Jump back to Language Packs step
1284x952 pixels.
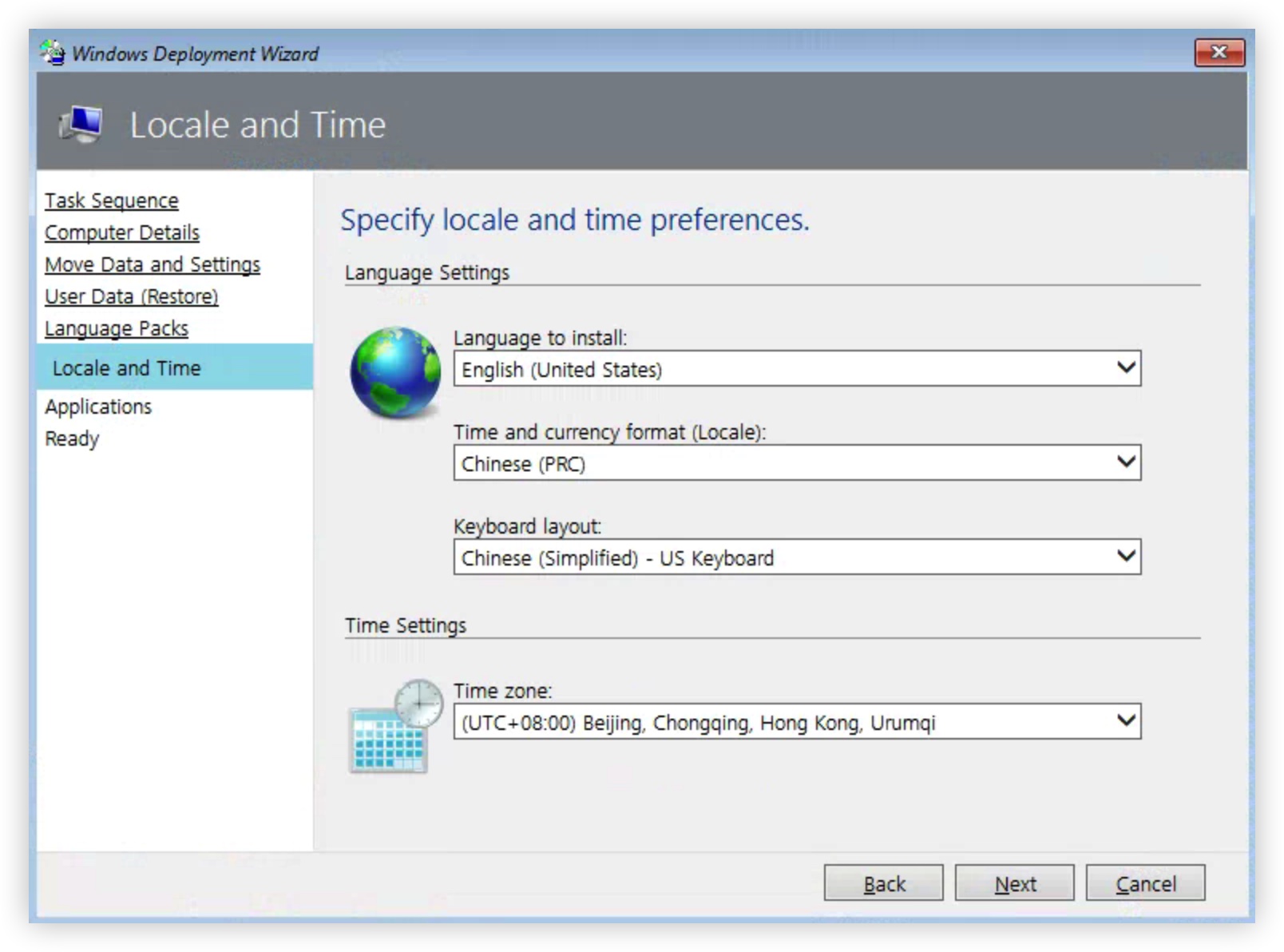[x=117, y=328]
